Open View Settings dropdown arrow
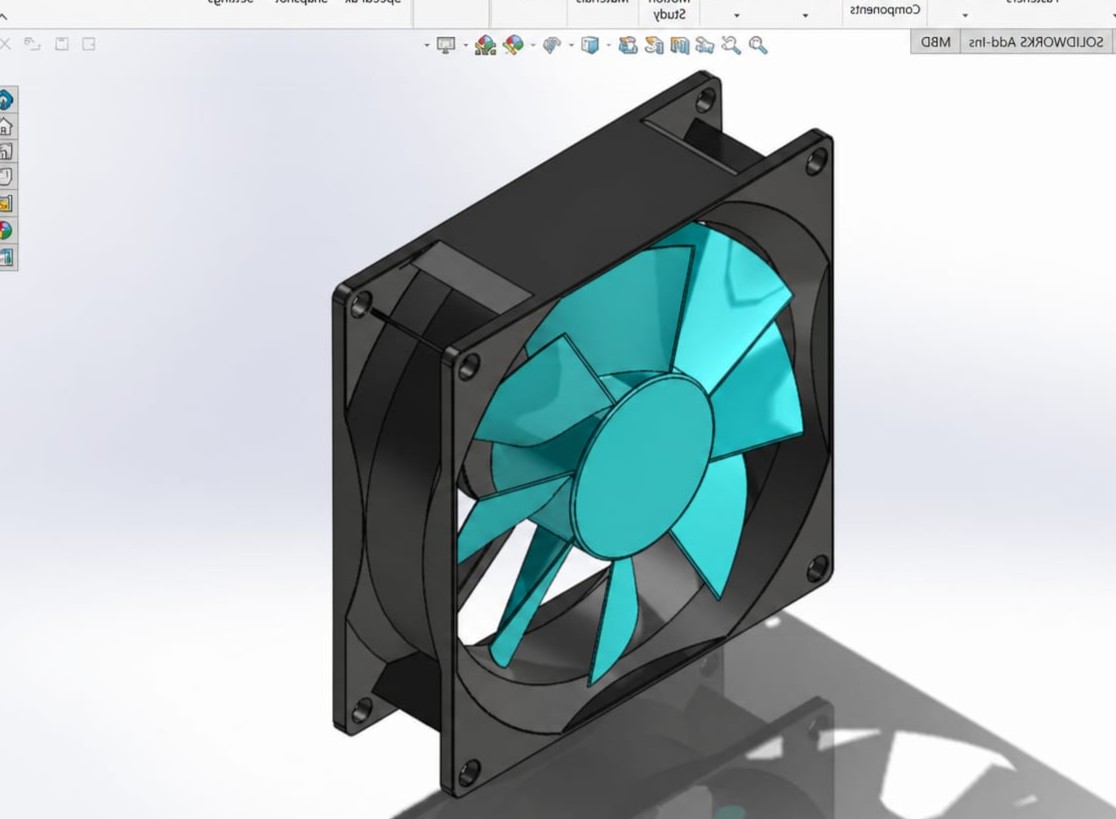The image size is (1116, 819). point(427,46)
